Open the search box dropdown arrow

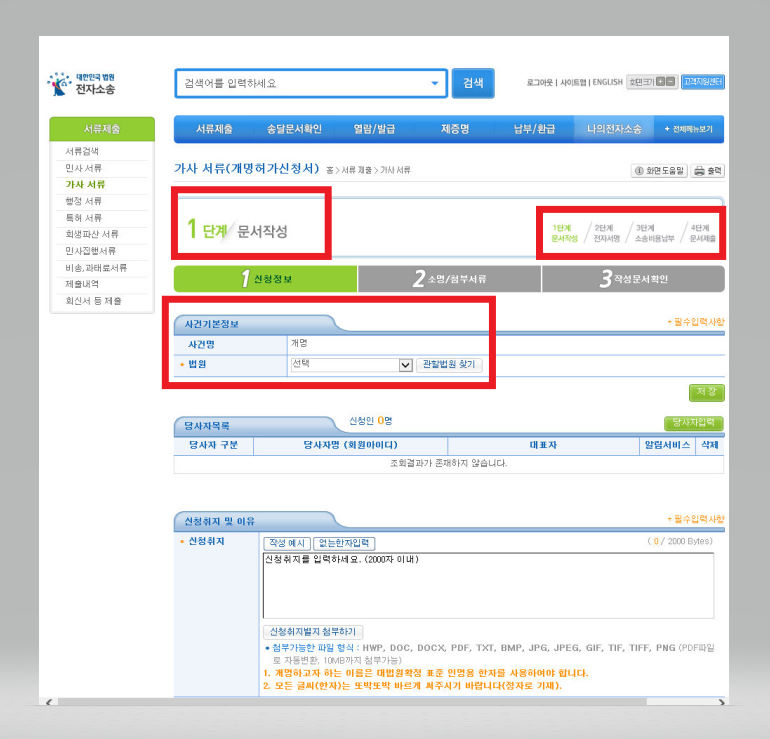(x=435, y=83)
